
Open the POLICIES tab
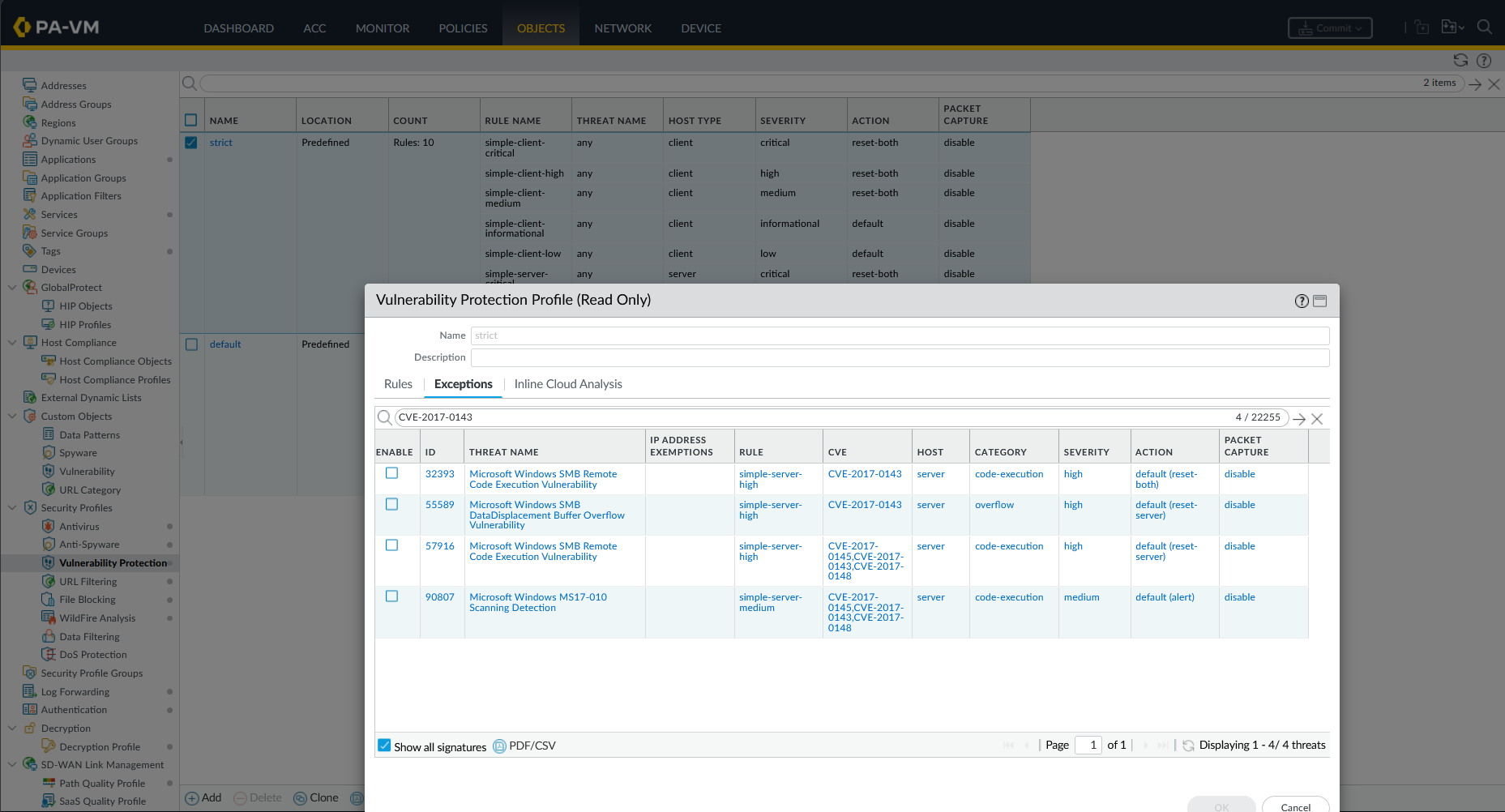coord(464,28)
